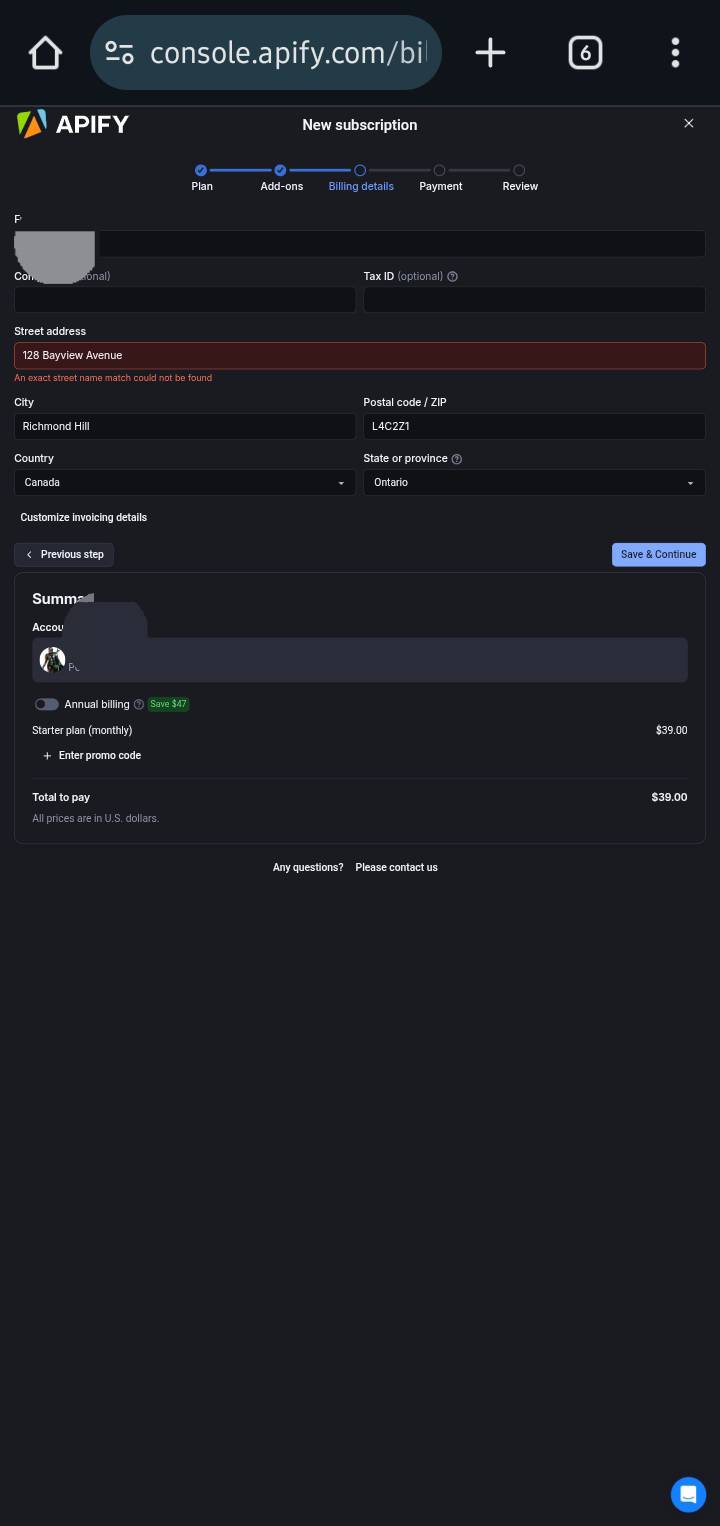
Task: Click the Save & Continue button
Action: [x=659, y=554]
